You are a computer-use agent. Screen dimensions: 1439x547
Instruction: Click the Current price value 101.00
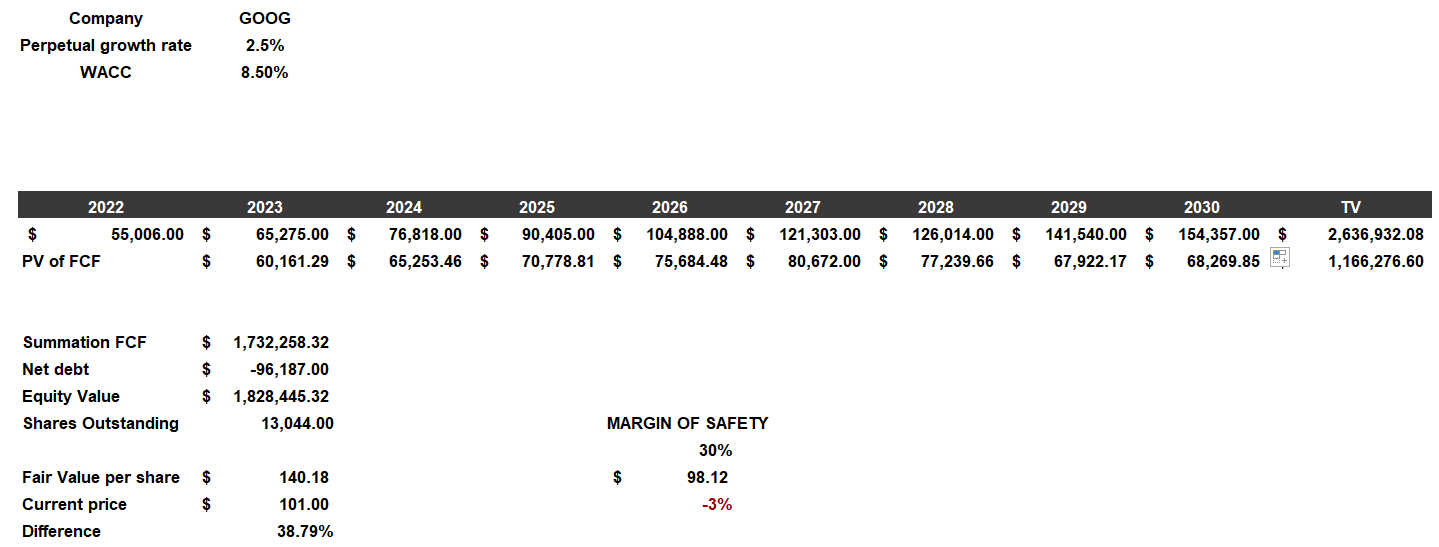tap(305, 504)
